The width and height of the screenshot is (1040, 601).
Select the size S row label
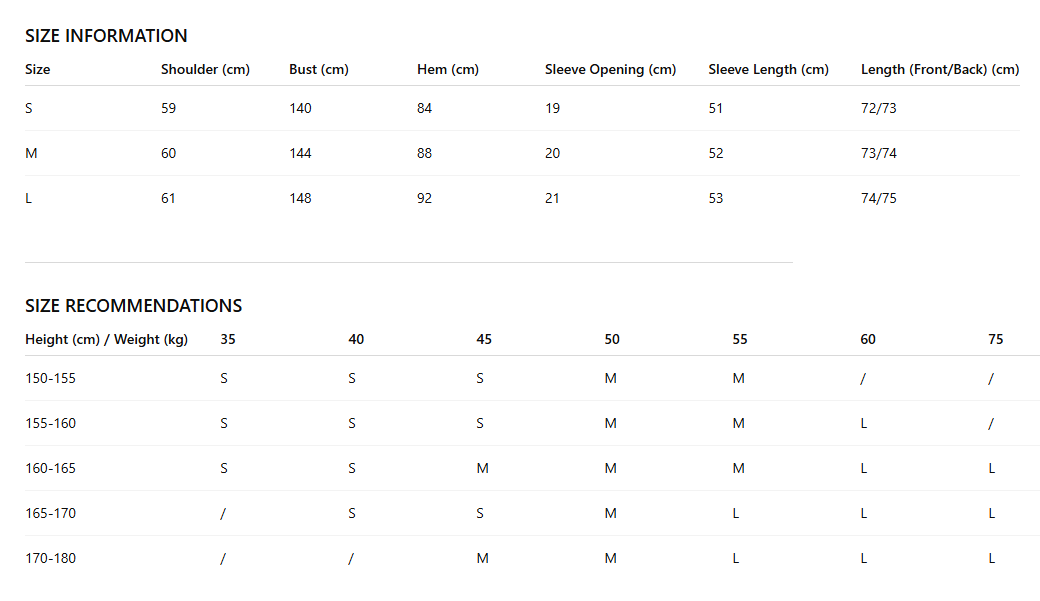click(29, 108)
